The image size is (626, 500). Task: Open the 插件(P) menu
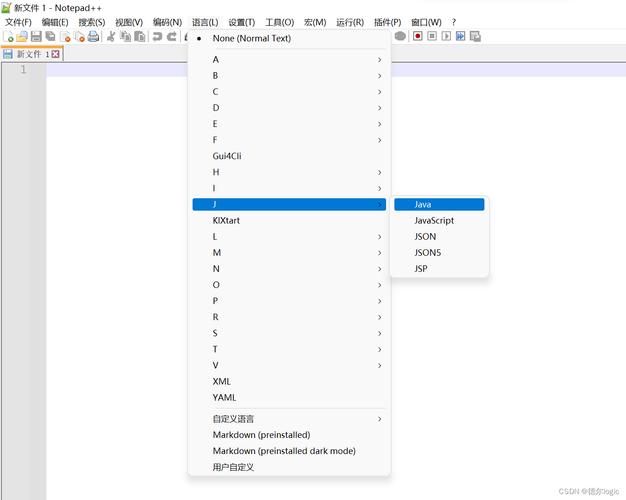pos(388,22)
